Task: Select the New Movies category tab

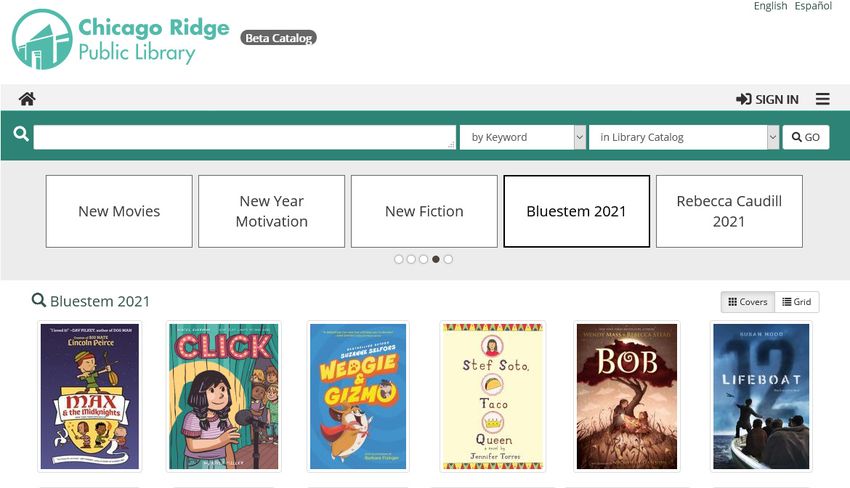Action: (x=119, y=211)
